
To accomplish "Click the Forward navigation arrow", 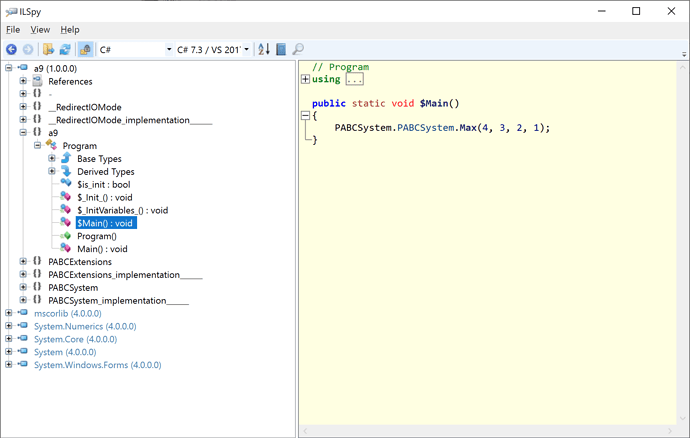I will 28,49.
